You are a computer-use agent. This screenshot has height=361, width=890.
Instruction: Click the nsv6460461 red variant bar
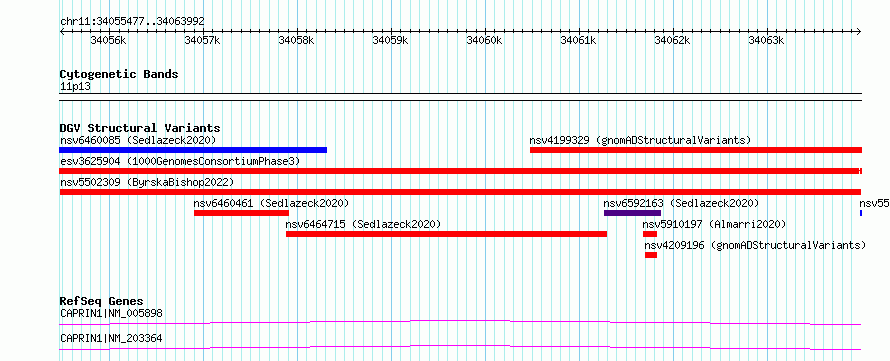pyautogui.click(x=241, y=213)
